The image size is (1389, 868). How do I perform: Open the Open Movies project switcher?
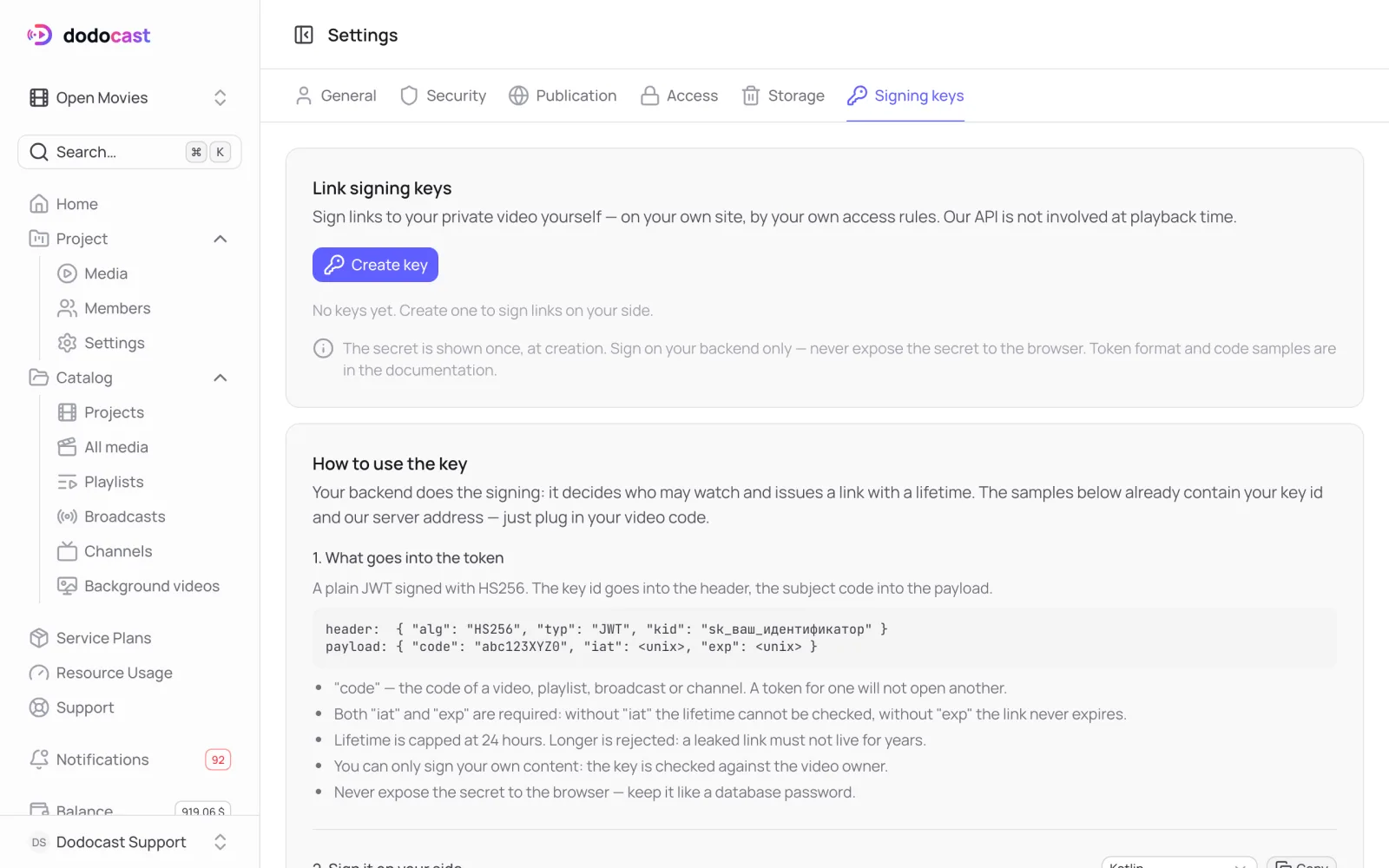point(129,98)
